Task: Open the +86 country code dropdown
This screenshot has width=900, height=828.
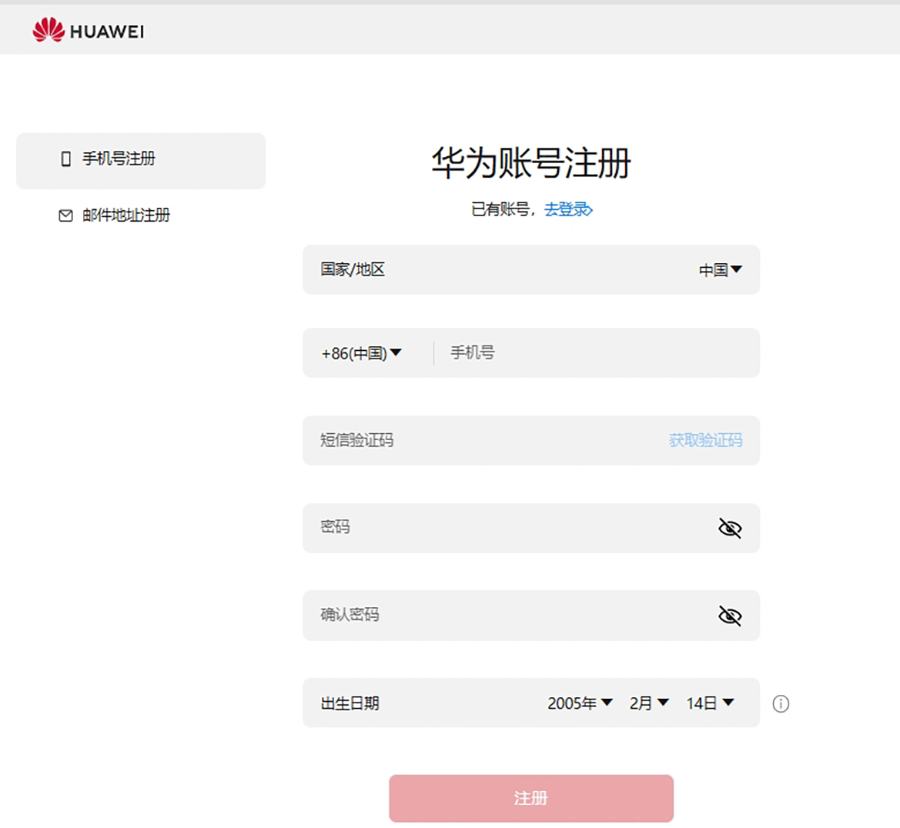Action: [x=363, y=352]
